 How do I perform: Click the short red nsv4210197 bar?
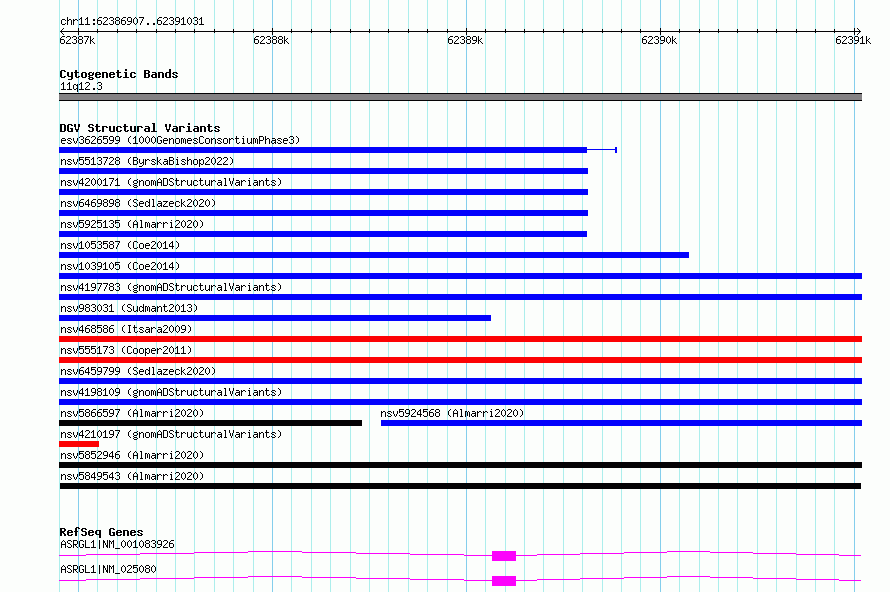coord(79,444)
